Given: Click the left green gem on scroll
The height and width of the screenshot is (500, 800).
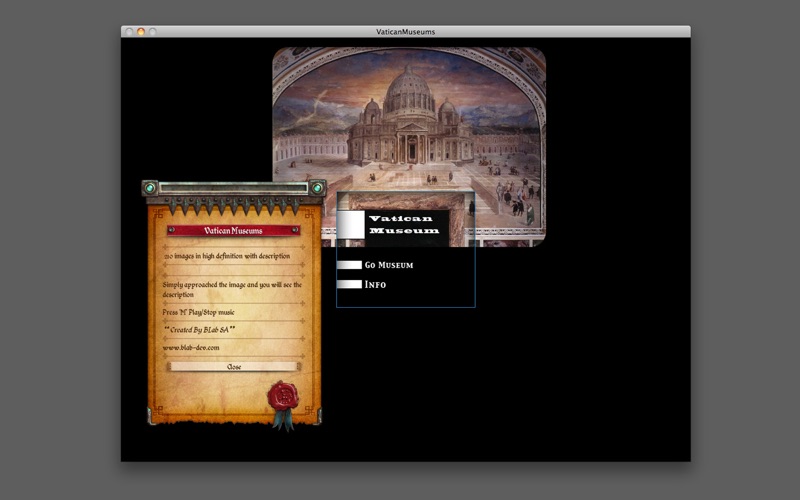Looking at the screenshot, I should pos(149,188).
